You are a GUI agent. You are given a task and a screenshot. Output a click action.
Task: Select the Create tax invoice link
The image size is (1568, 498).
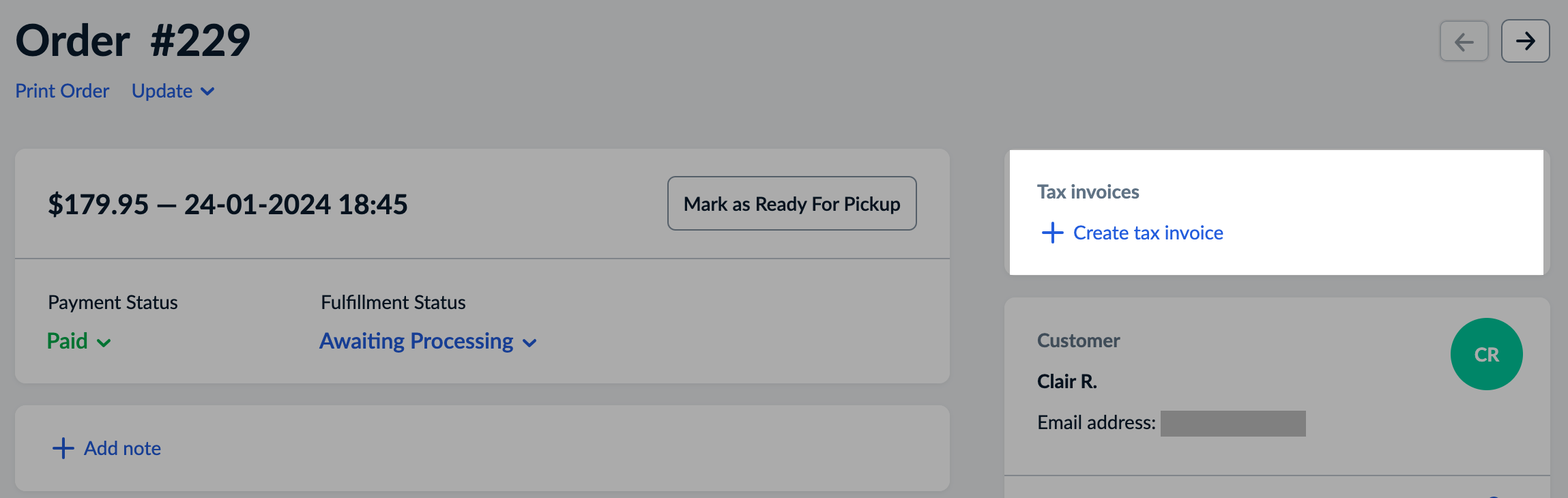1148,233
